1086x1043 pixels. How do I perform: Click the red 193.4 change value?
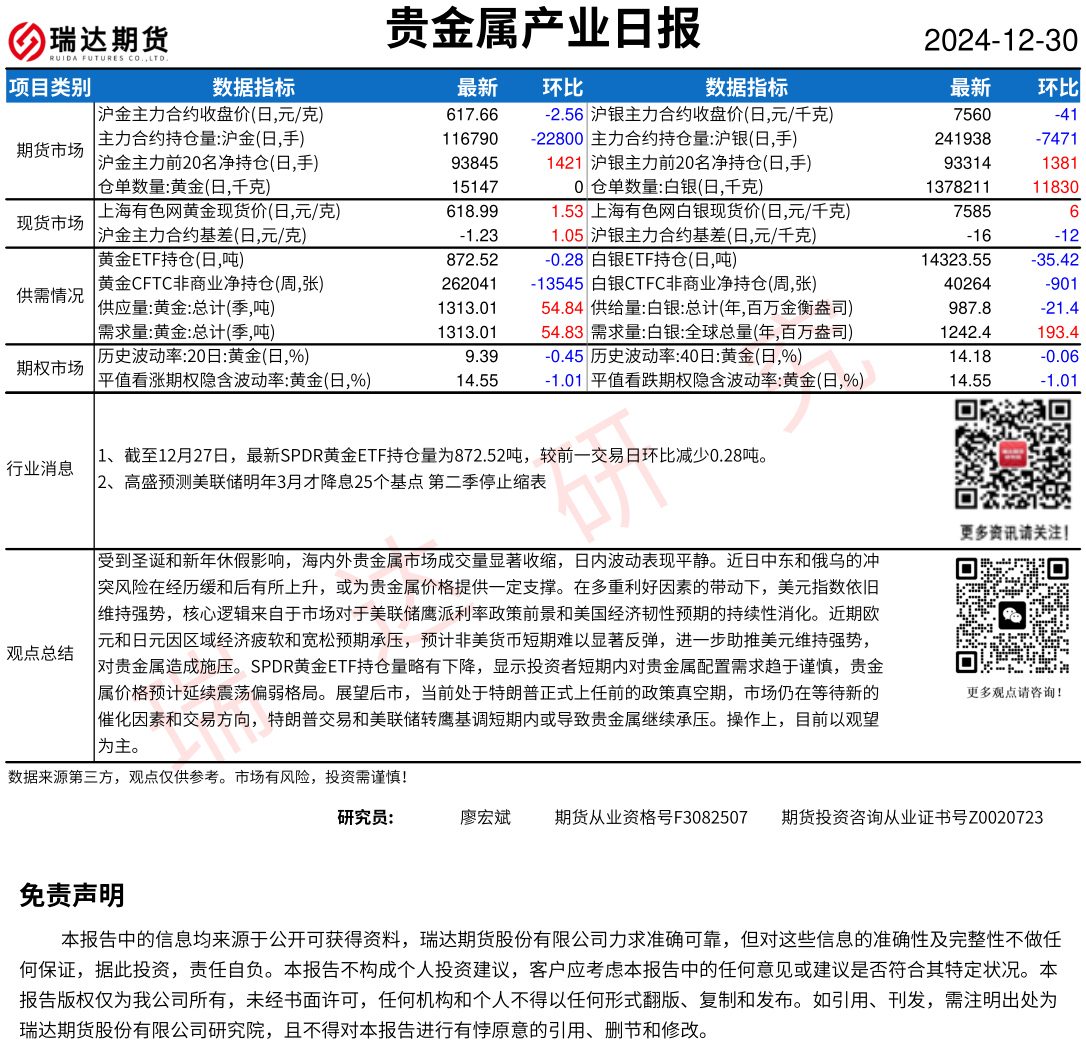(x=1058, y=332)
